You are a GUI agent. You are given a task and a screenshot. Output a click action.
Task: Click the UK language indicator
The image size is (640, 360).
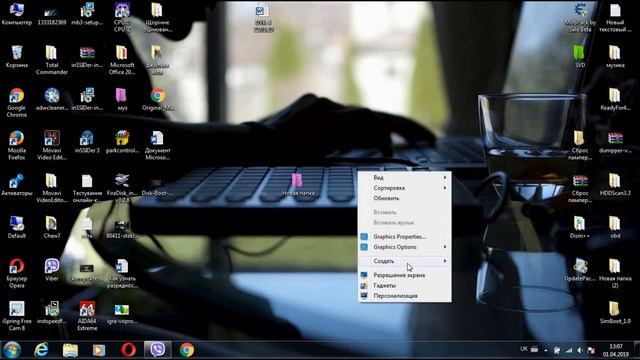pos(524,349)
